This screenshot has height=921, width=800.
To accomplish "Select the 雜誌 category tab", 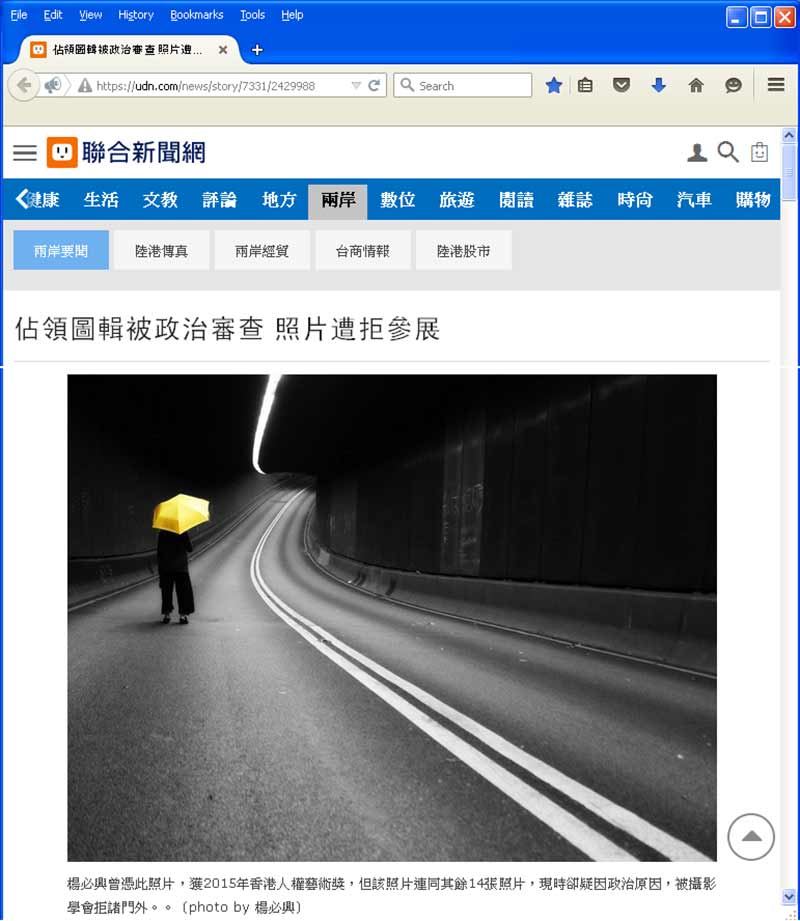I will point(575,200).
